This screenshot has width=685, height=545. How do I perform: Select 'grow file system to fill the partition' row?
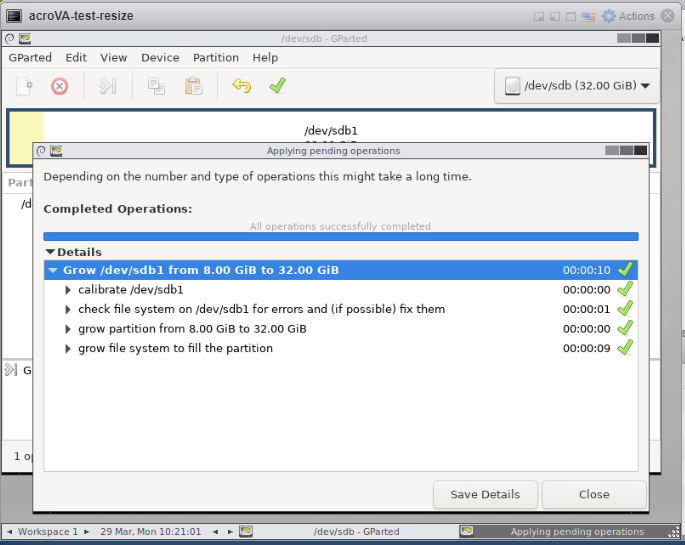(341, 348)
